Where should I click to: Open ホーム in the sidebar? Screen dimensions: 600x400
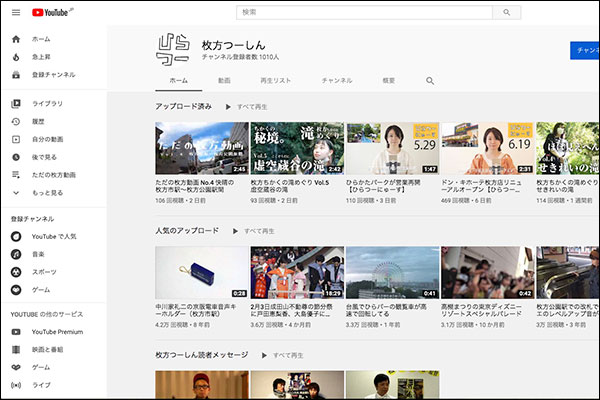coord(40,38)
